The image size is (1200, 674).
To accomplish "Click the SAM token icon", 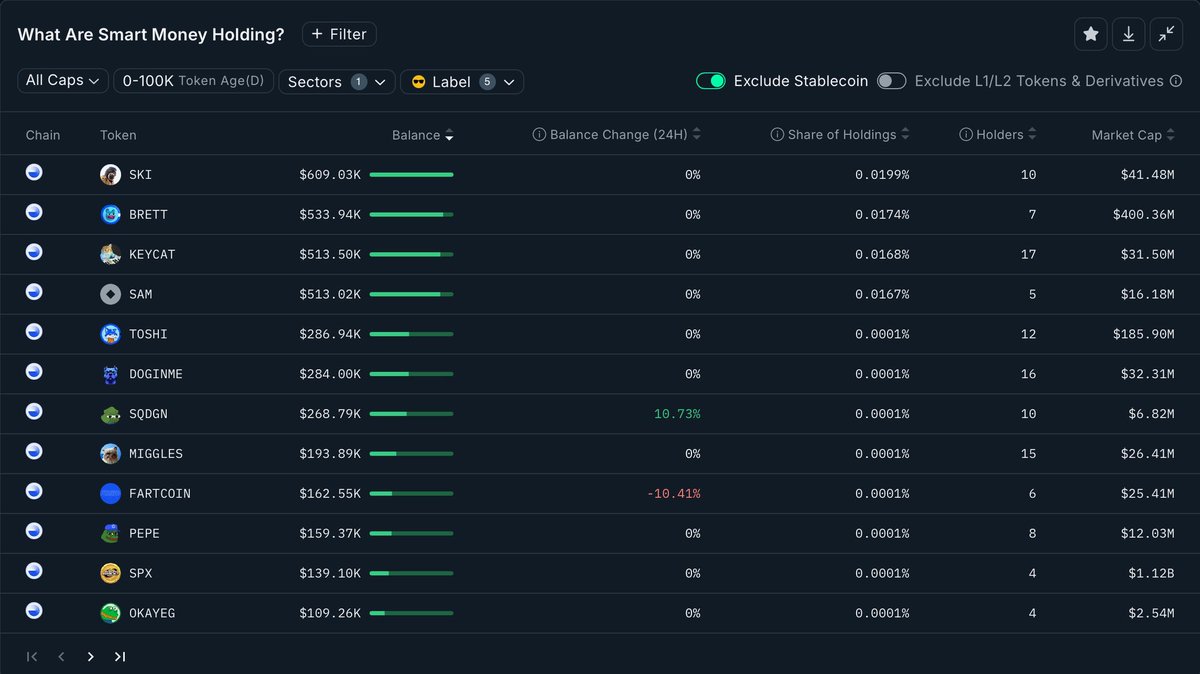I will (110, 295).
